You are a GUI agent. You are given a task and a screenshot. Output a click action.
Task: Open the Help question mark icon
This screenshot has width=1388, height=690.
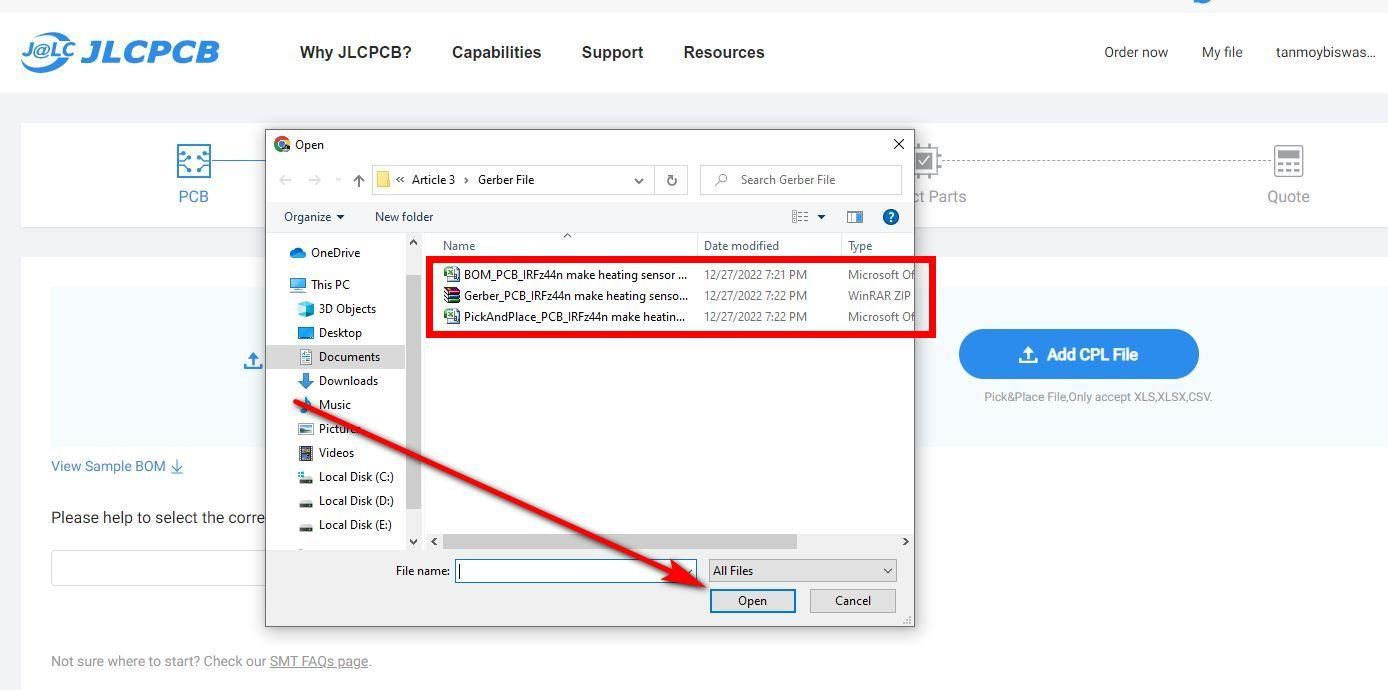point(891,217)
